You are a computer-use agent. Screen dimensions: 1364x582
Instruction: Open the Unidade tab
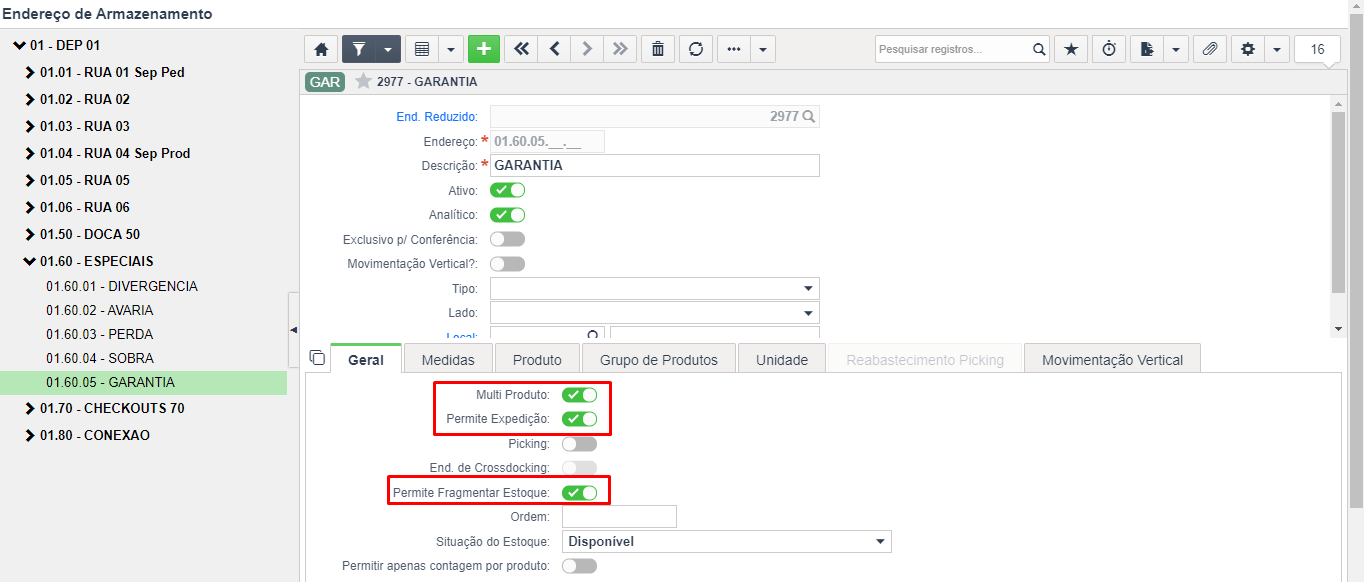pos(782,359)
